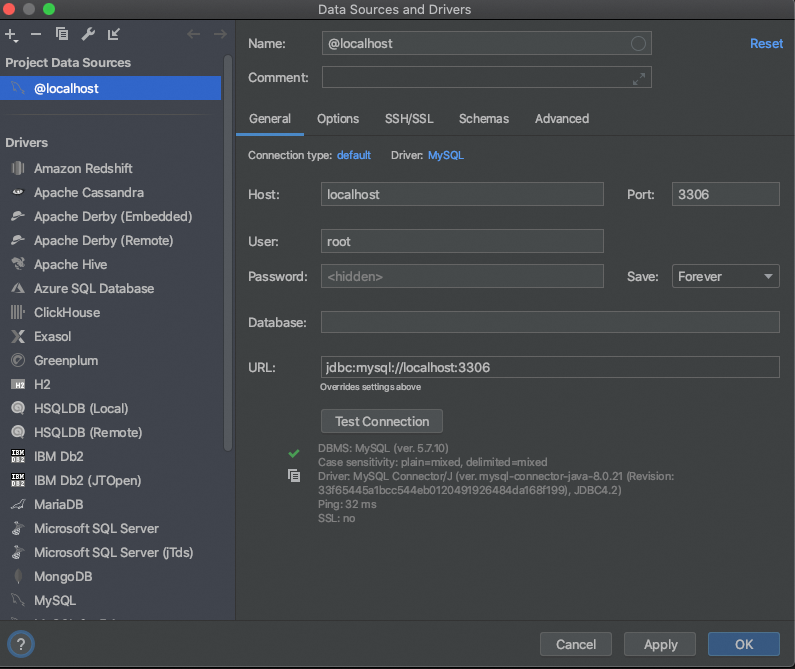Open the Save password dropdown set to Forever
This screenshot has width=795, height=669.
tap(726, 276)
